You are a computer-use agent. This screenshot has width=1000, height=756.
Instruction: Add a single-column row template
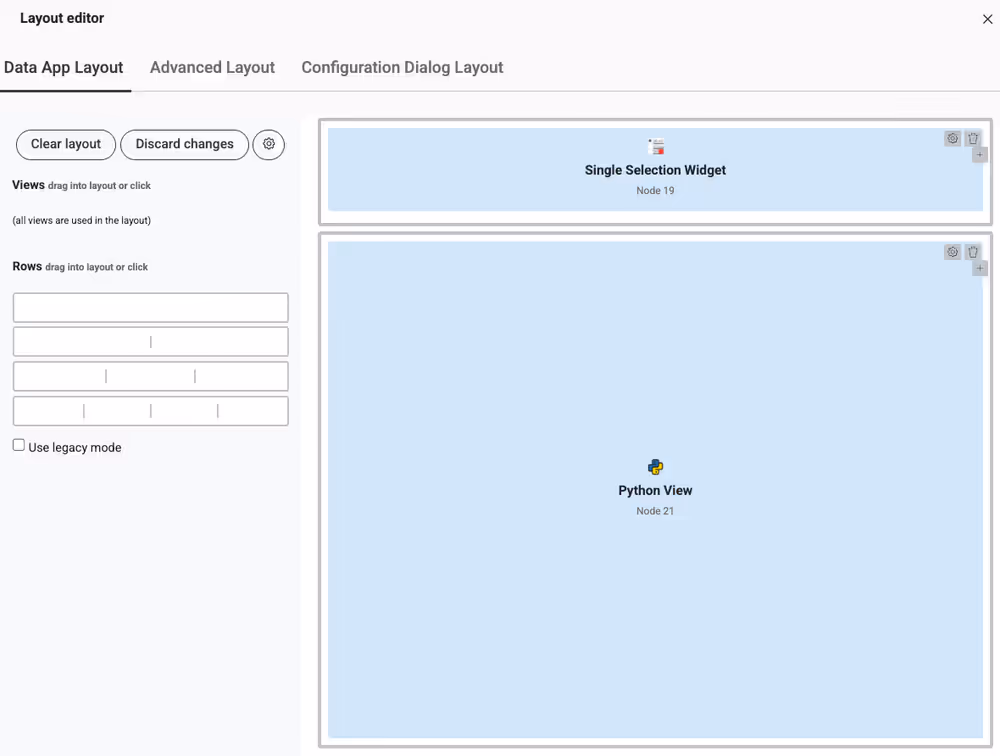click(151, 308)
